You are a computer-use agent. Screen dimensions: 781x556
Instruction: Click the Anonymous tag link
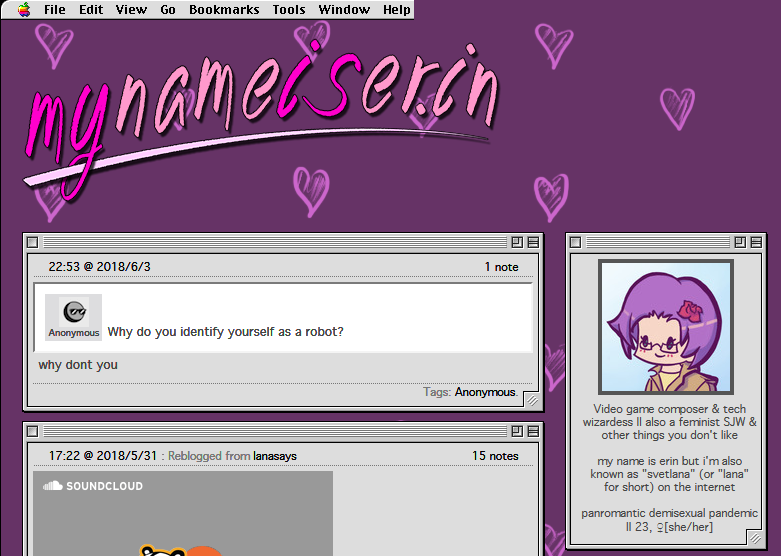pyautogui.click(x=485, y=392)
